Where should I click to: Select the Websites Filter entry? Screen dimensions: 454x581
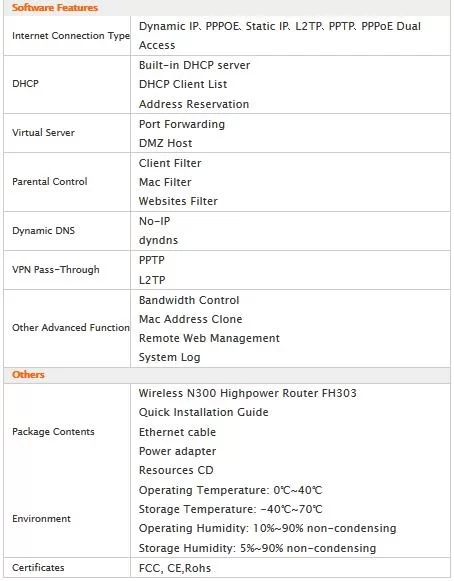tap(178, 201)
